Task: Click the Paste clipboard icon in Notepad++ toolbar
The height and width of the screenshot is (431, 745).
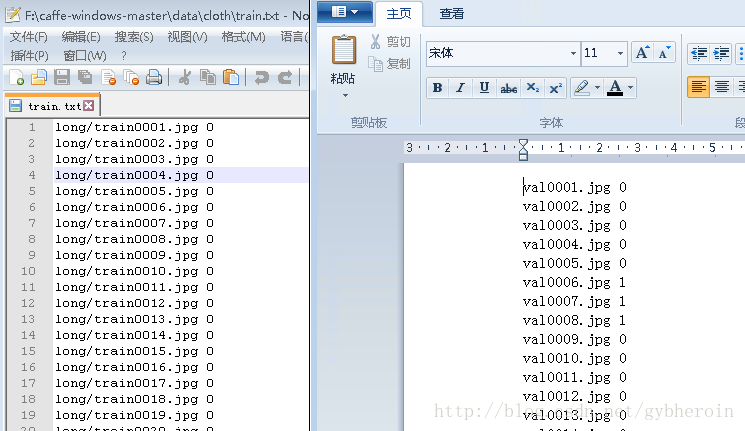Action: pos(230,77)
